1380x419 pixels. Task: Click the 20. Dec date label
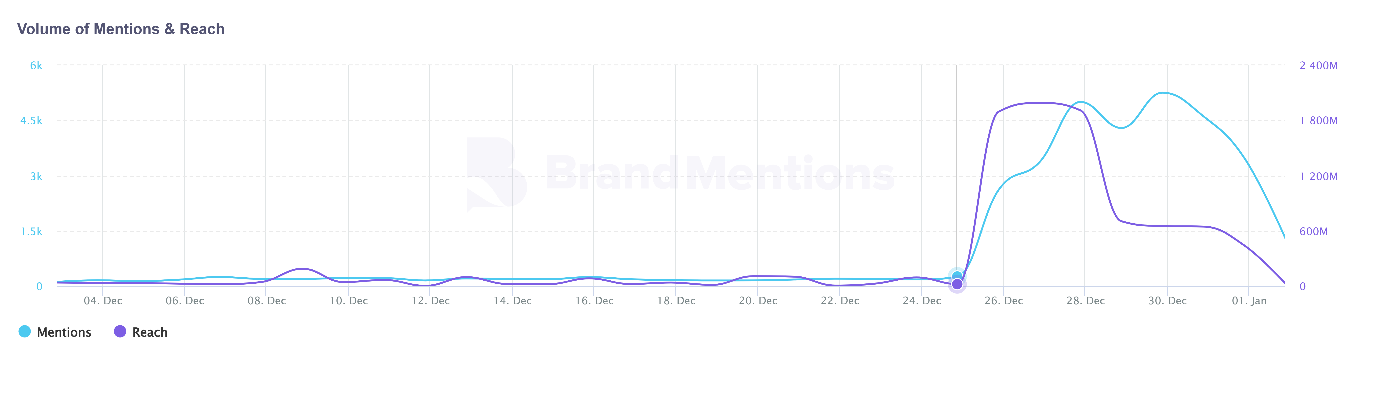[x=757, y=300]
